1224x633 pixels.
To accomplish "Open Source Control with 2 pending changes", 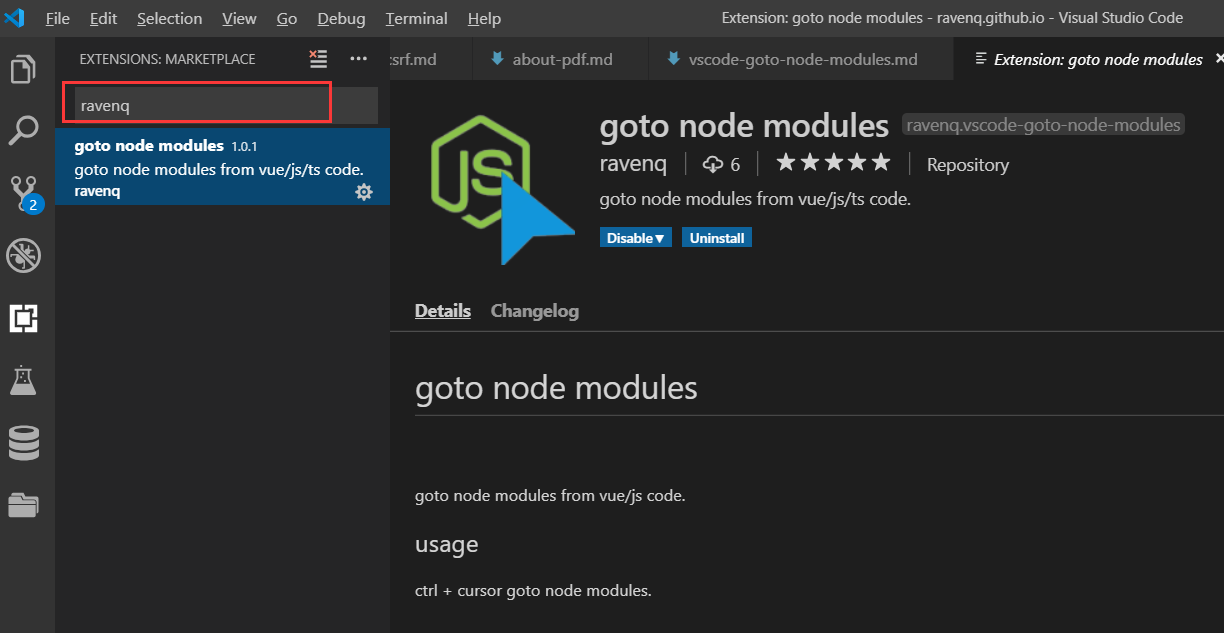I will coord(24,192).
